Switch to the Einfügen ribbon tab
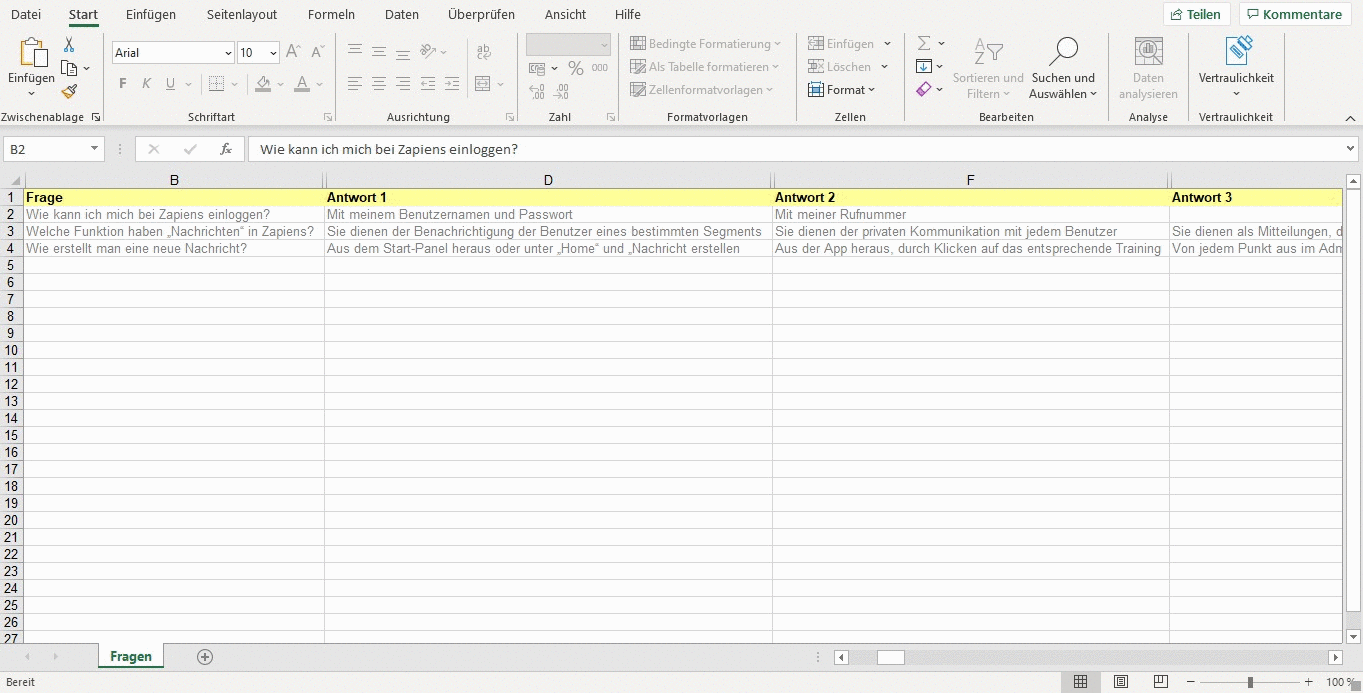1363x693 pixels. pyautogui.click(x=151, y=15)
